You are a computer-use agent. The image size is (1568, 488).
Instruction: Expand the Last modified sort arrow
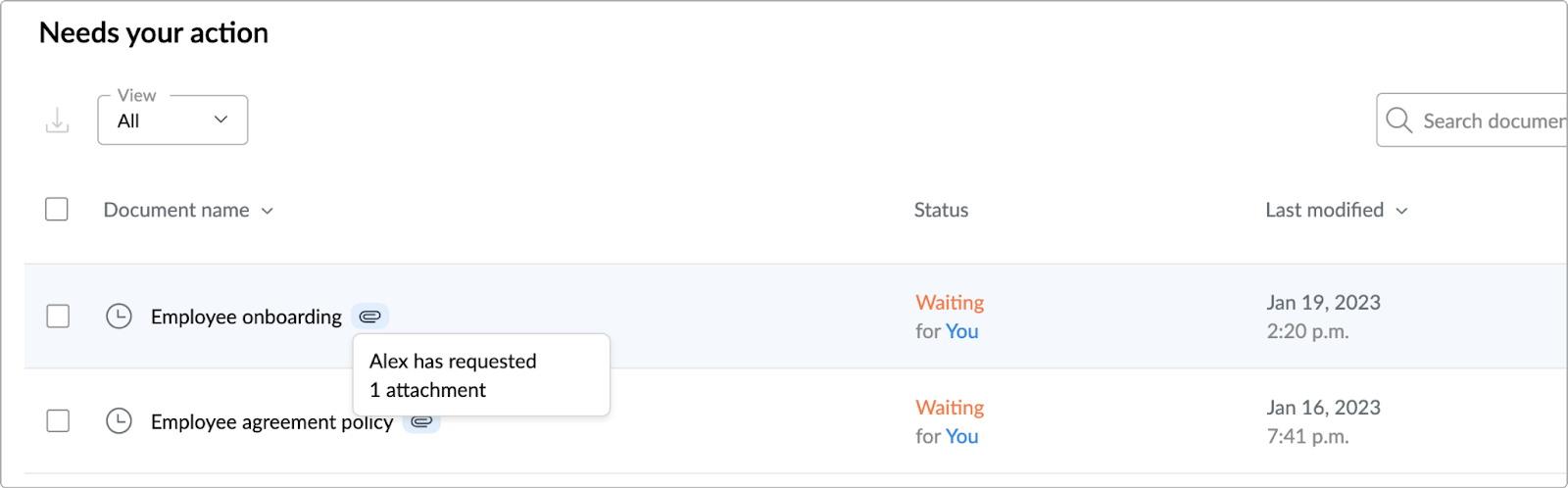tap(1401, 211)
